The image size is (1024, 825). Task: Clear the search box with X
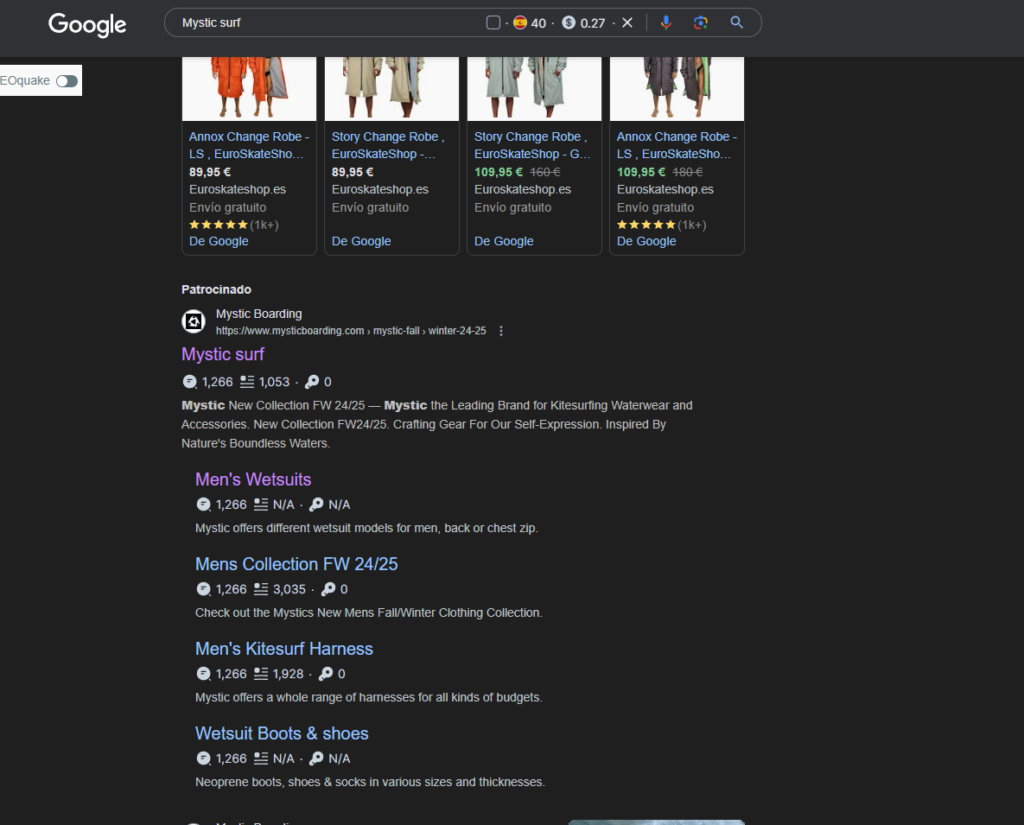(x=627, y=23)
